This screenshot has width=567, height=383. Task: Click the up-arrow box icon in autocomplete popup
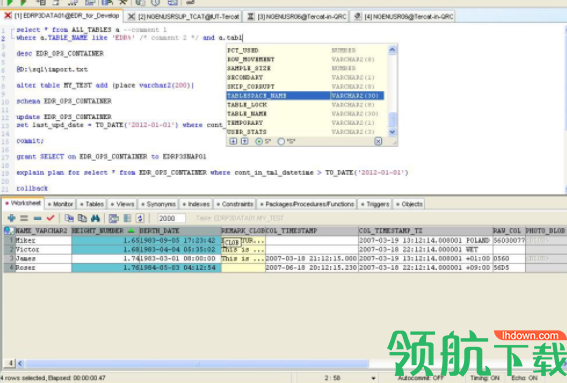click(245, 141)
